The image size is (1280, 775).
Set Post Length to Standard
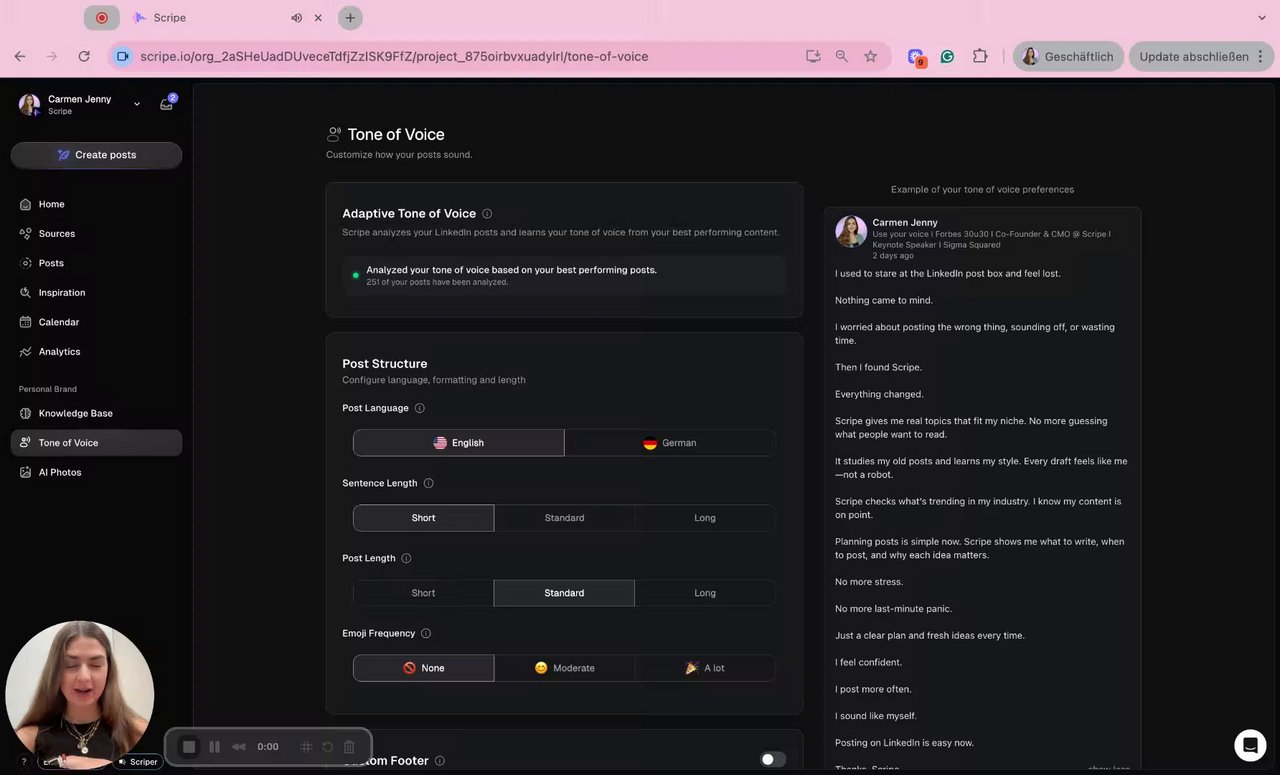(x=564, y=593)
